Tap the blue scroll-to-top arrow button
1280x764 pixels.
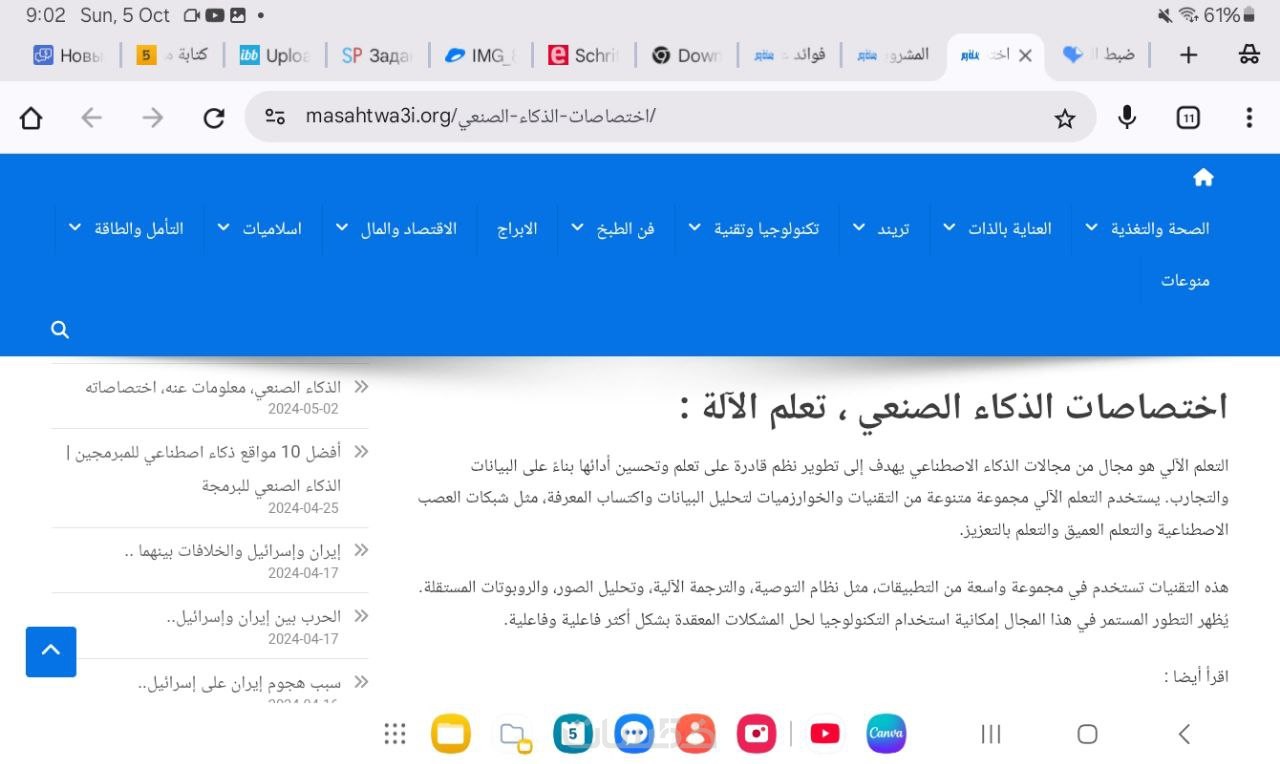coord(51,652)
